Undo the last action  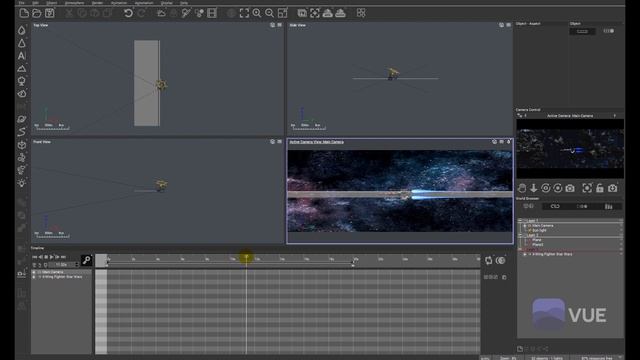click(128, 13)
